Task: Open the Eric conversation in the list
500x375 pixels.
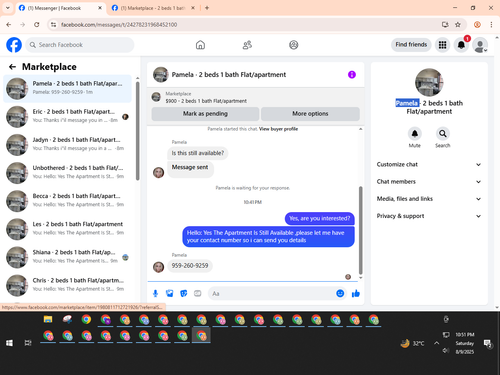Action: pos(67,117)
